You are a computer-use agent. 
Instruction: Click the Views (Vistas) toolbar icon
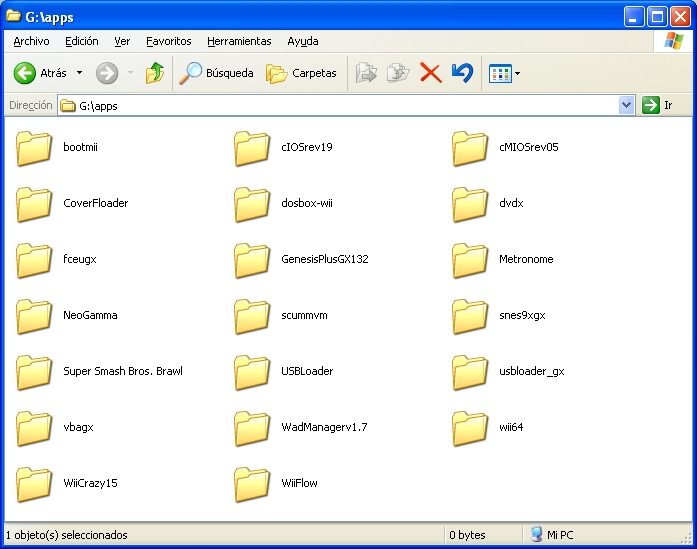pos(499,73)
